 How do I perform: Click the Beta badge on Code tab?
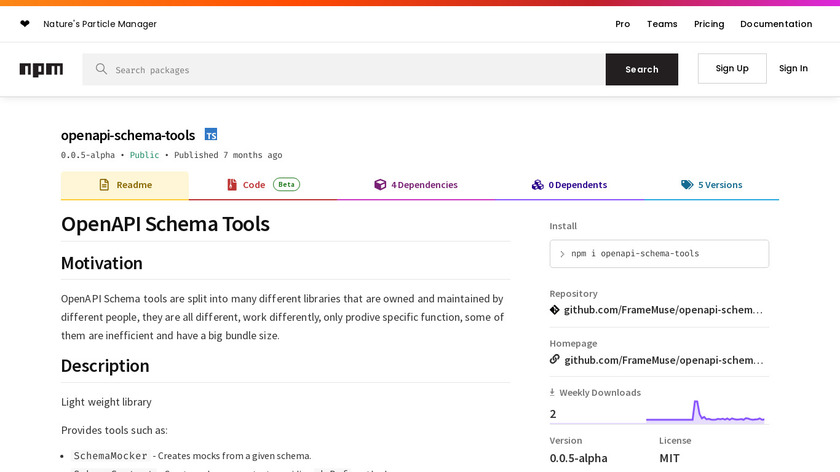pyautogui.click(x=287, y=184)
